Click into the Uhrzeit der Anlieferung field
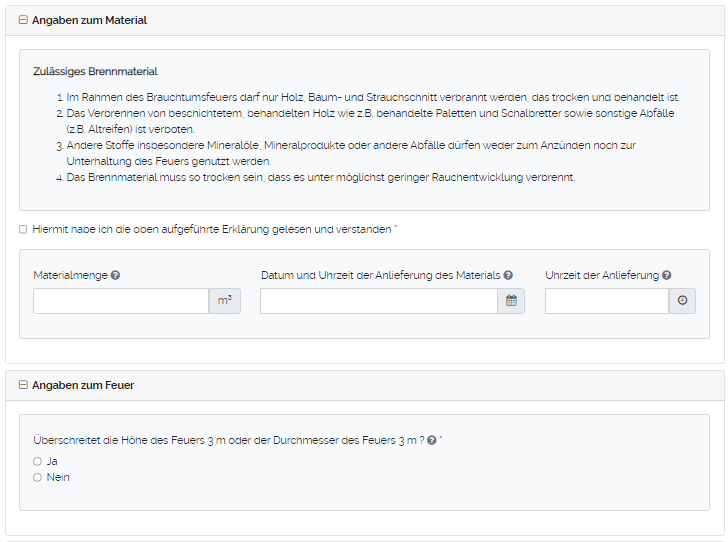 [x=606, y=301]
